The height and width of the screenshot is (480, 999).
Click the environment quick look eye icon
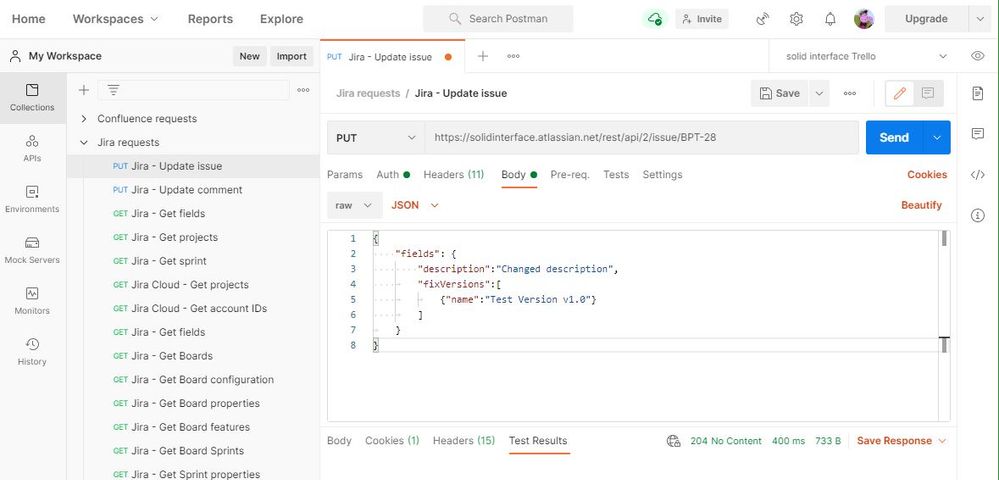pyautogui.click(x=977, y=56)
